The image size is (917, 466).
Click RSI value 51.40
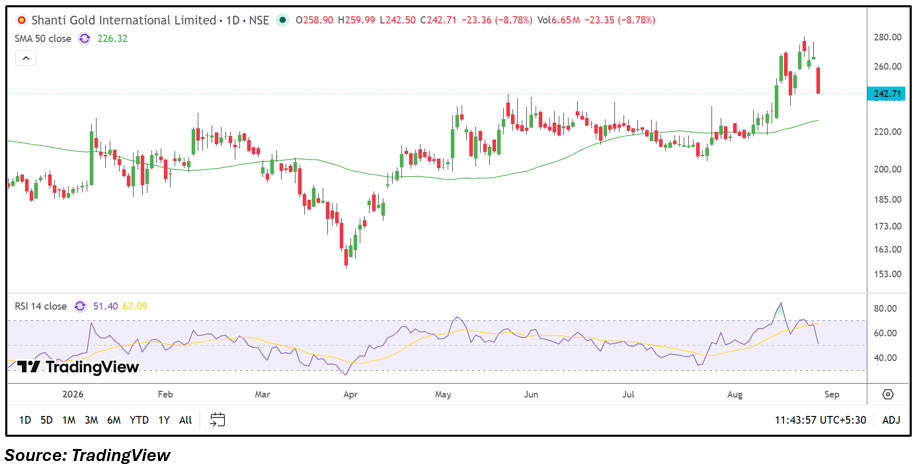(x=105, y=306)
